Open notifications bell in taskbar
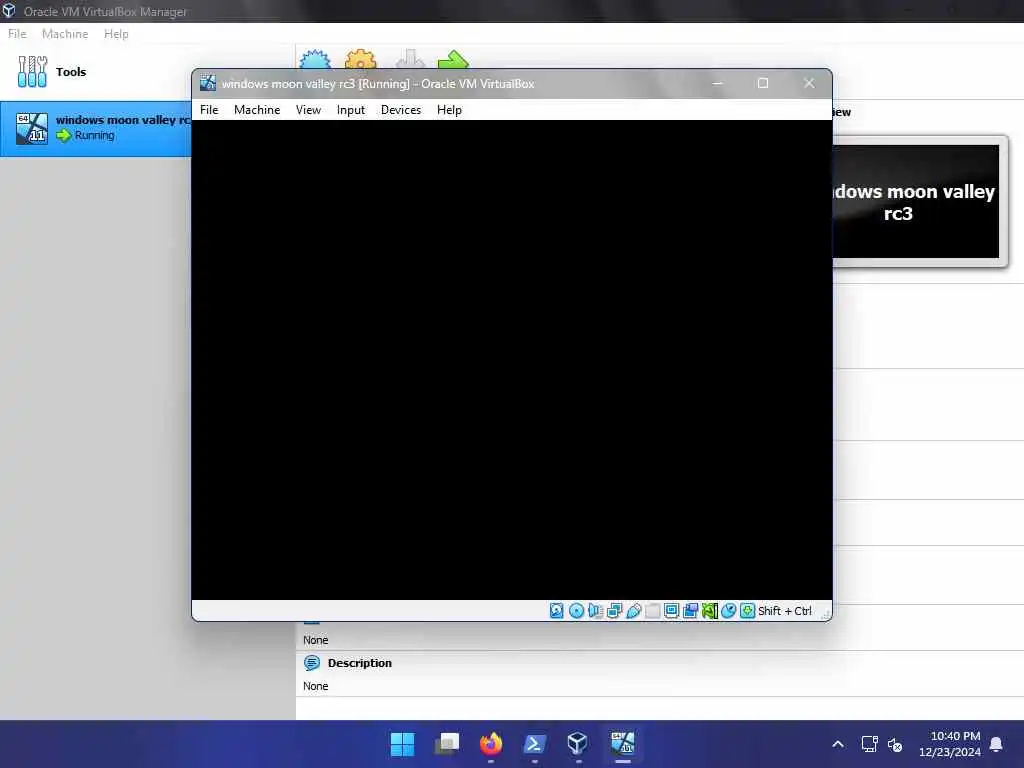1024x768 pixels. [x=997, y=744]
